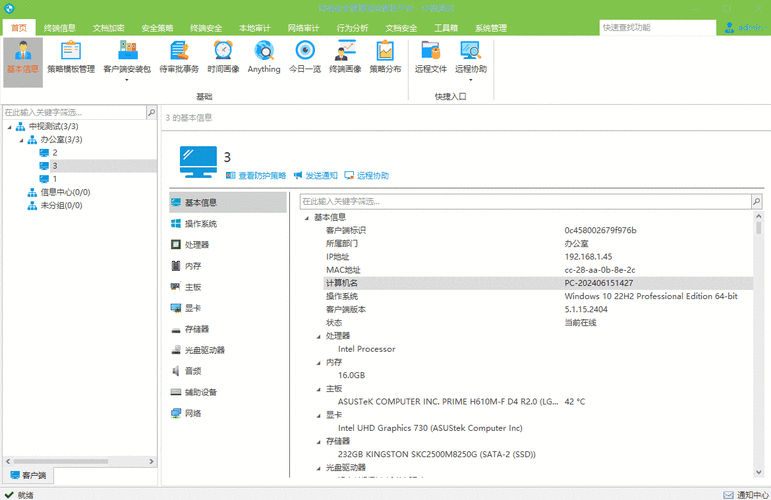Screen dimensions: 771x500
Task: Select the IP地址 192.168.1.45 row
Action: [538, 257]
